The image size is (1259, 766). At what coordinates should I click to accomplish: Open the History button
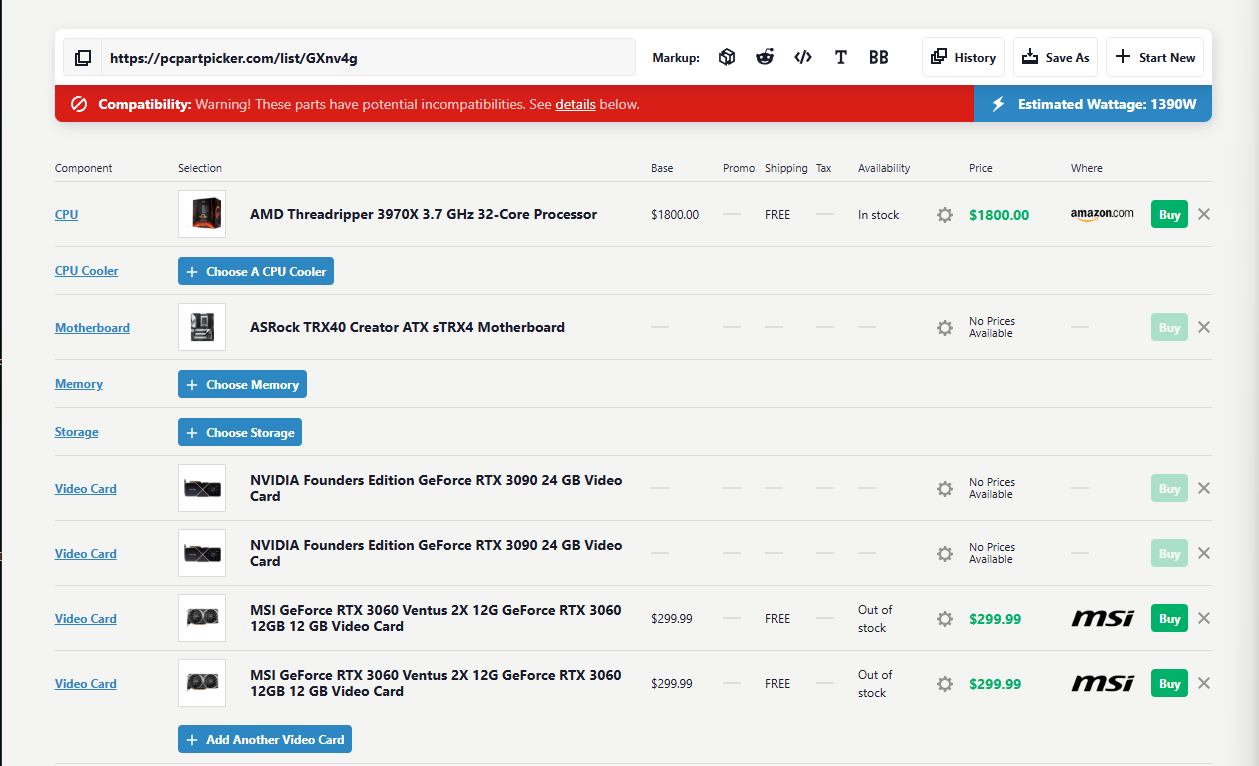point(964,57)
